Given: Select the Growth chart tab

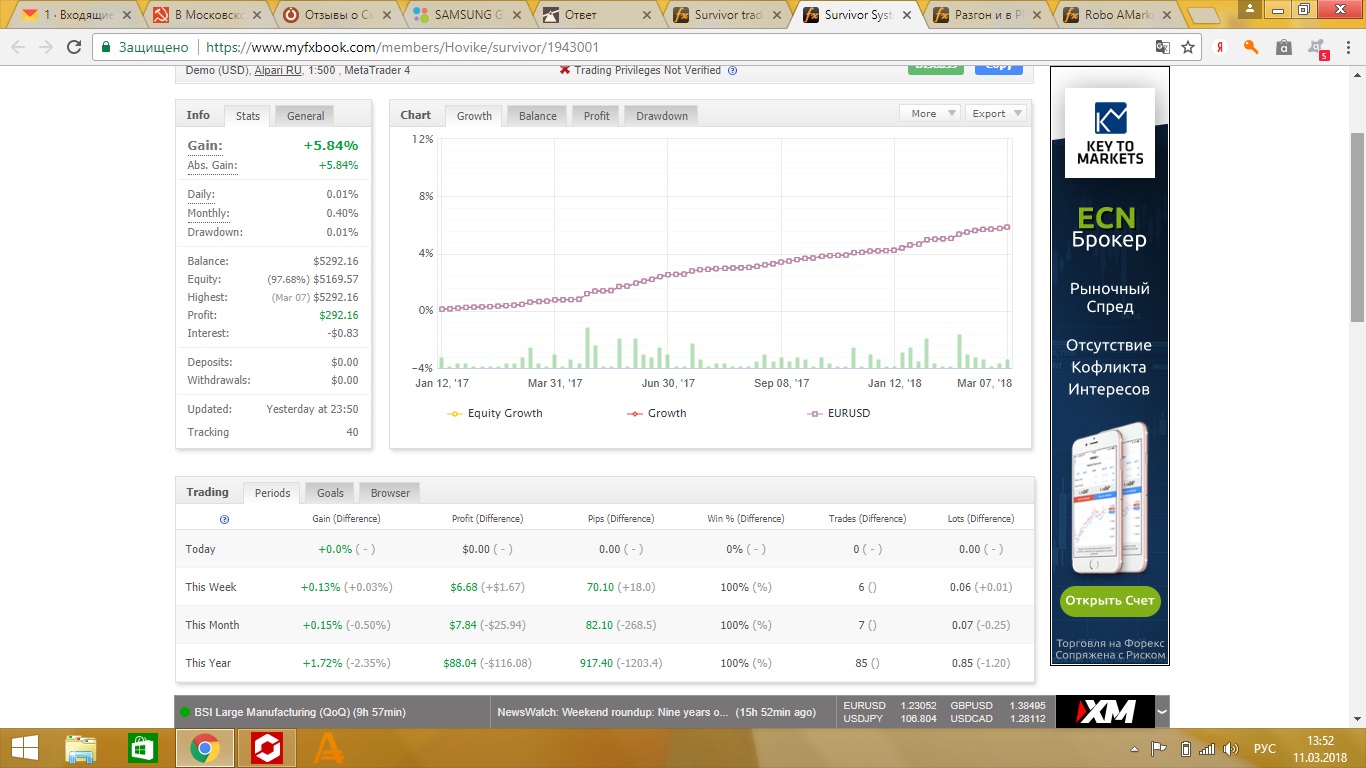Looking at the screenshot, I should (474, 116).
